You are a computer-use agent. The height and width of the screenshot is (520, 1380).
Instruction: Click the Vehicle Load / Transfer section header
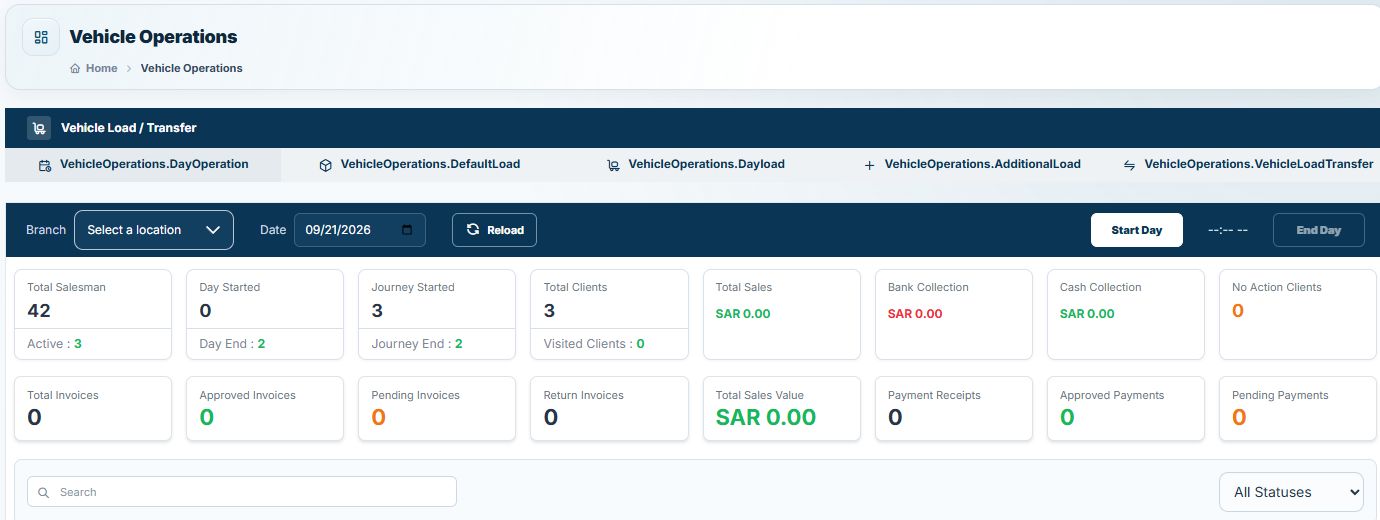[692, 128]
